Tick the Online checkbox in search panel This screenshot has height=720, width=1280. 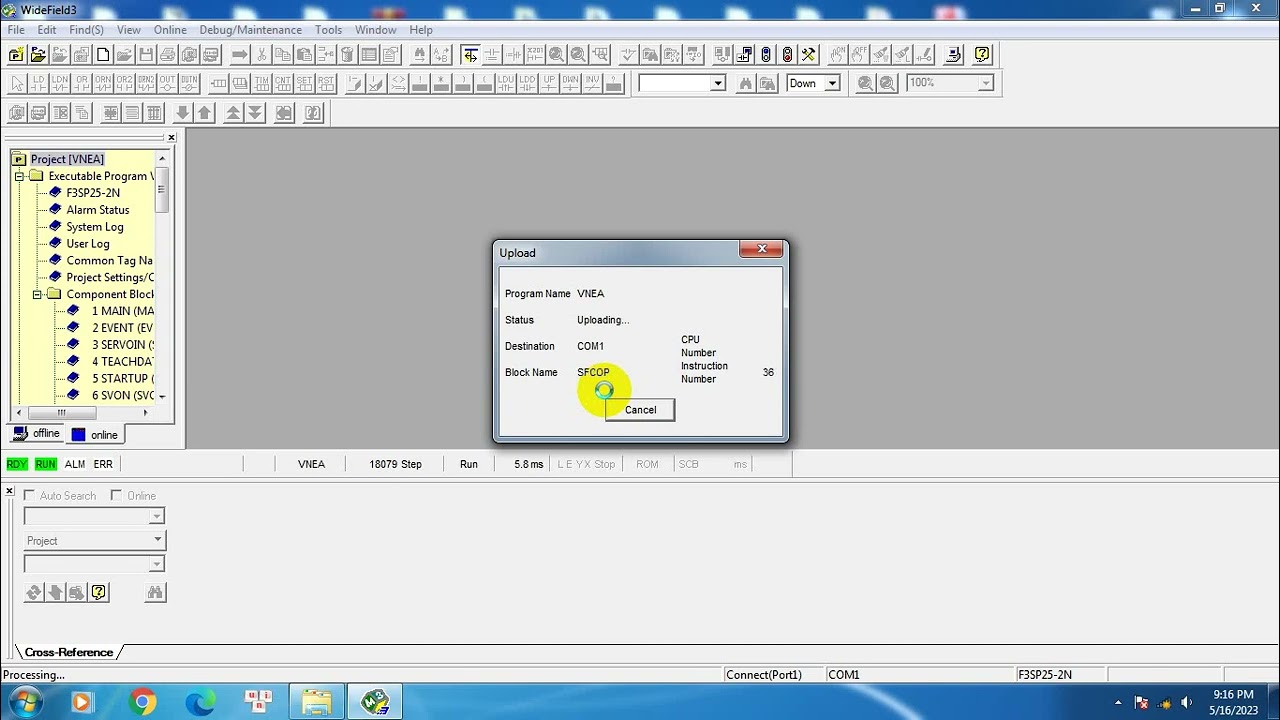click(x=117, y=496)
